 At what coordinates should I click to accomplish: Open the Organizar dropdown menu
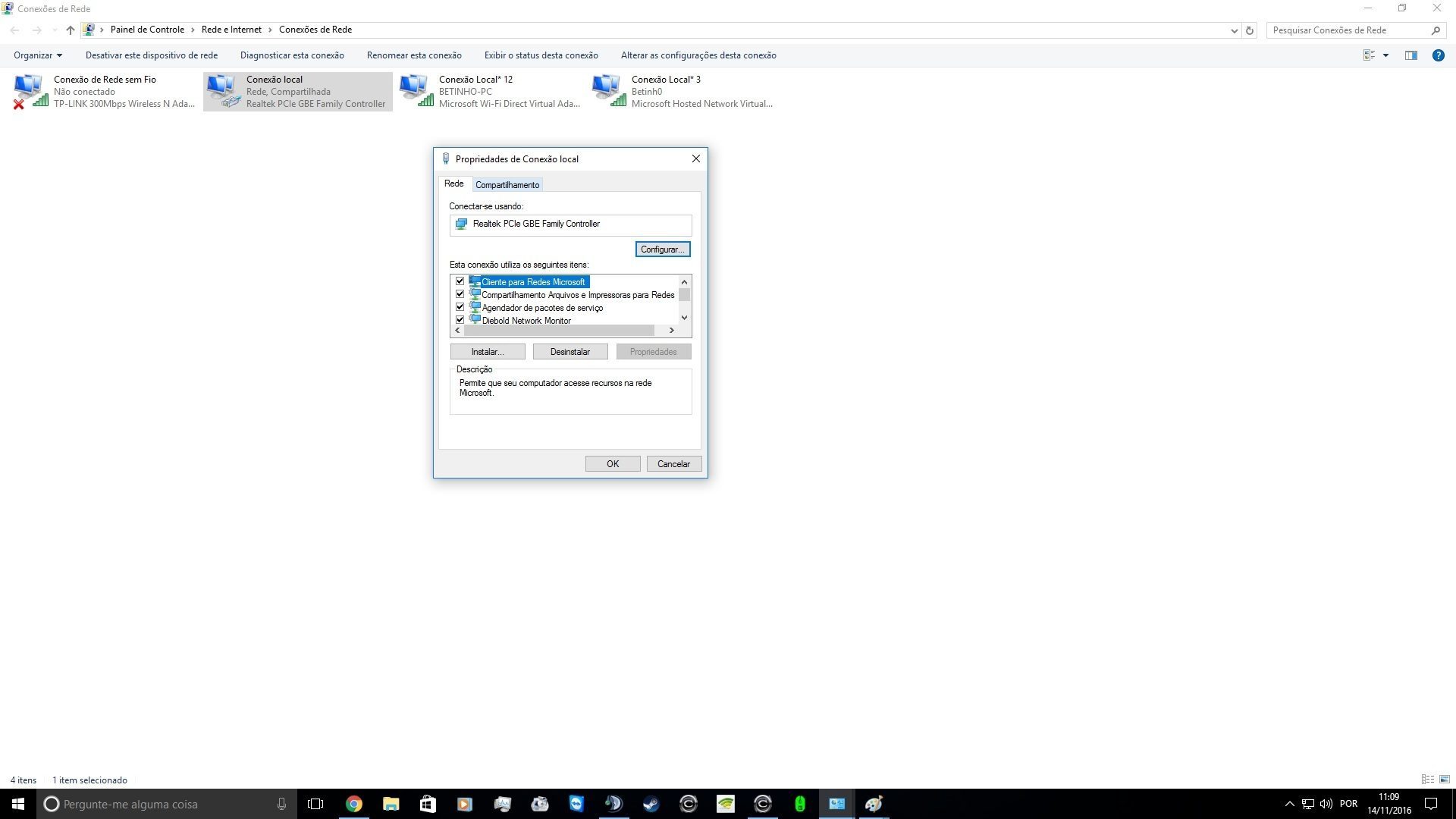[x=38, y=55]
